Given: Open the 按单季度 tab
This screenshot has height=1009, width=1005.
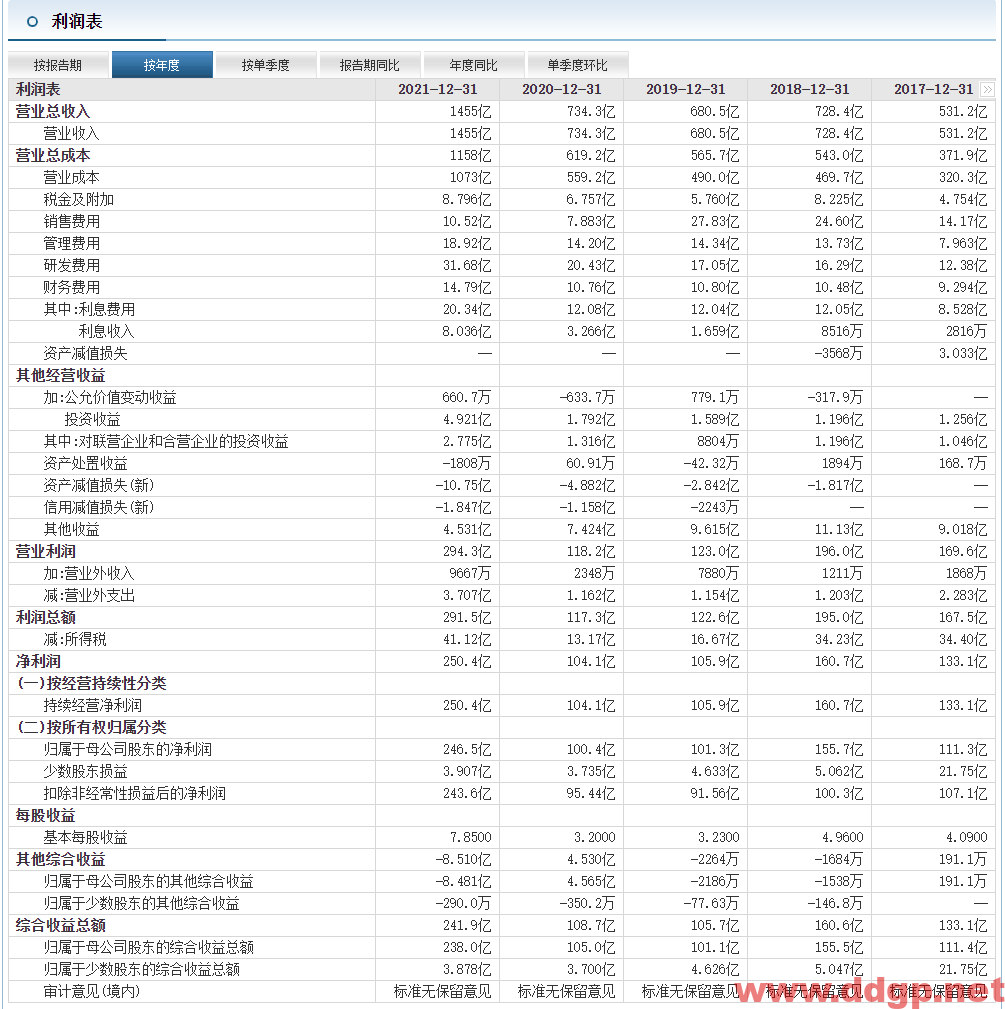Looking at the screenshot, I should [266, 65].
